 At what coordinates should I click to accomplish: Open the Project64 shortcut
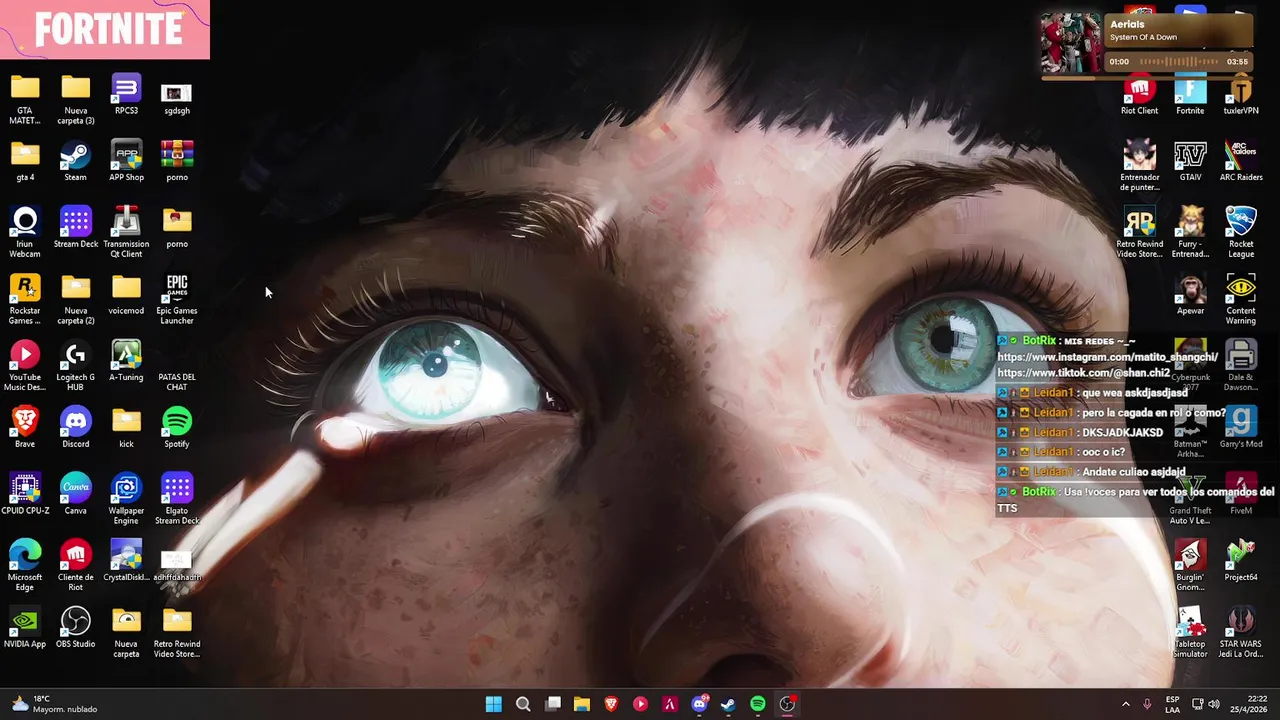(x=1241, y=562)
